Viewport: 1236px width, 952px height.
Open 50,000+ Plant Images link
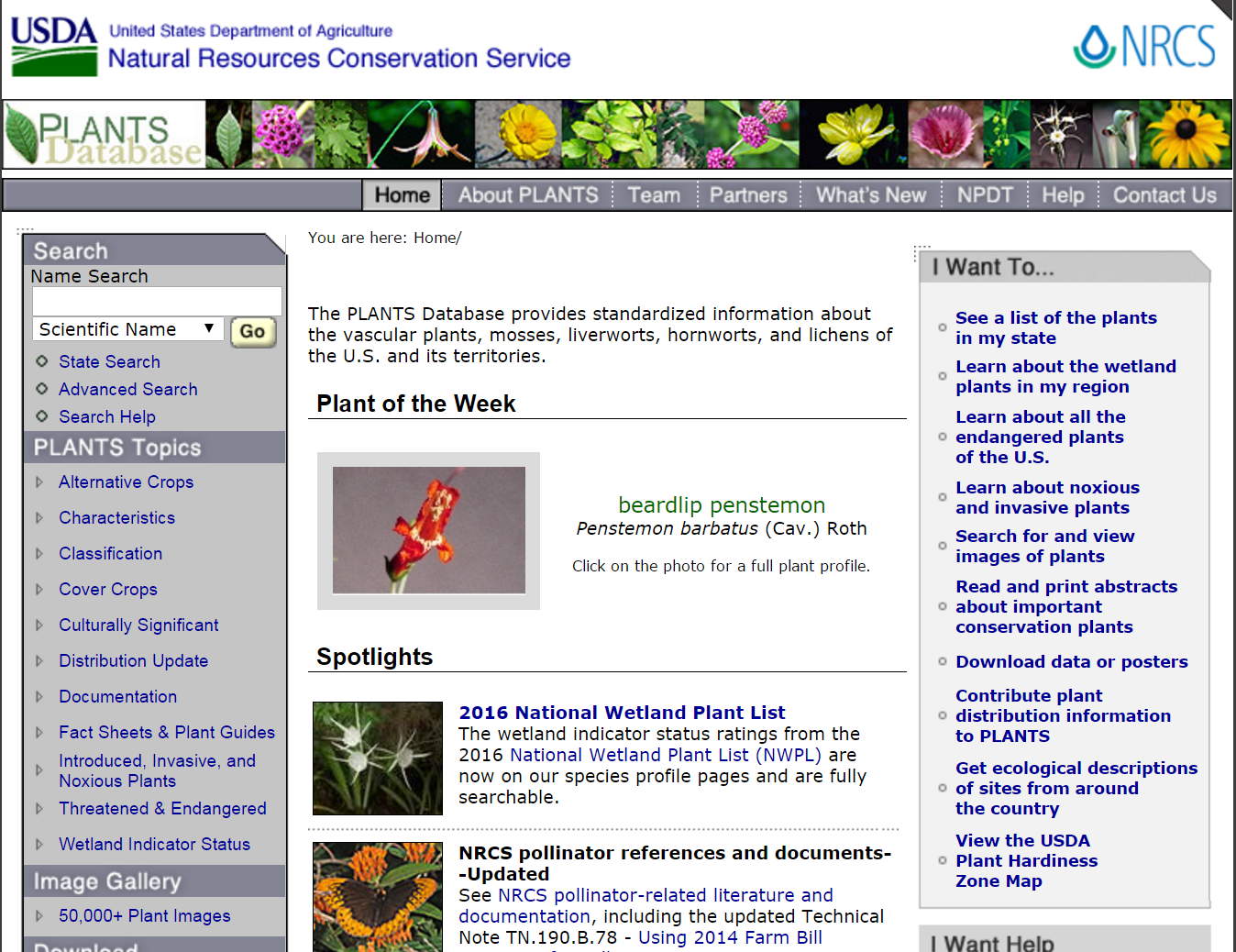pyautogui.click(x=145, y=916)
